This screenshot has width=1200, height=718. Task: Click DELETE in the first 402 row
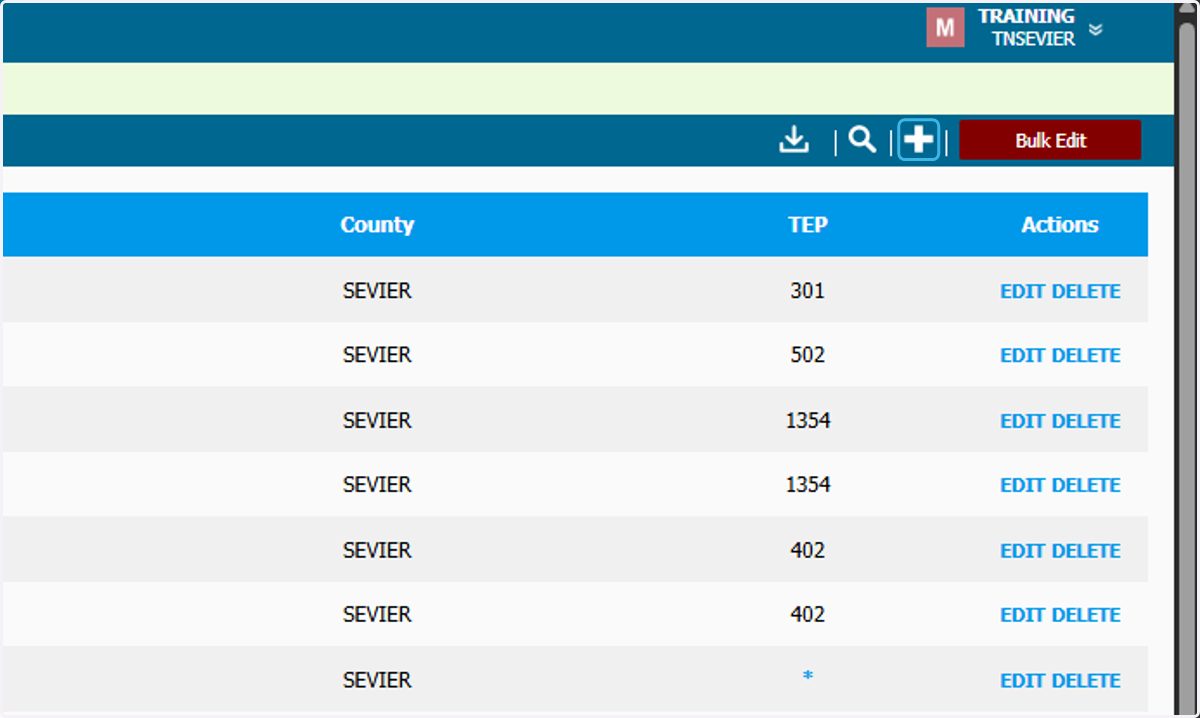1086,551
